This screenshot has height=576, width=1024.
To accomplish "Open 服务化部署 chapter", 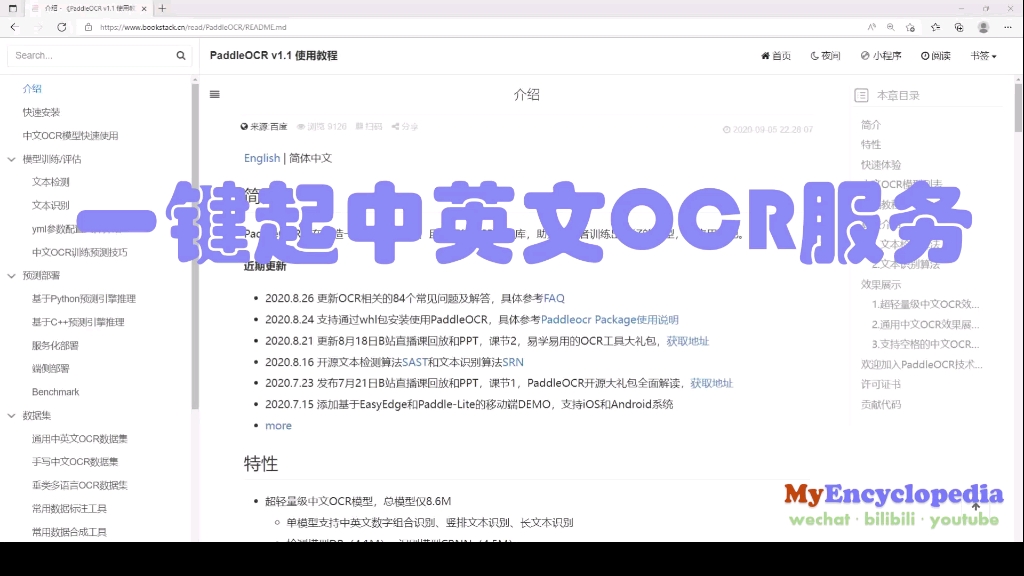I will pos(55,345).
